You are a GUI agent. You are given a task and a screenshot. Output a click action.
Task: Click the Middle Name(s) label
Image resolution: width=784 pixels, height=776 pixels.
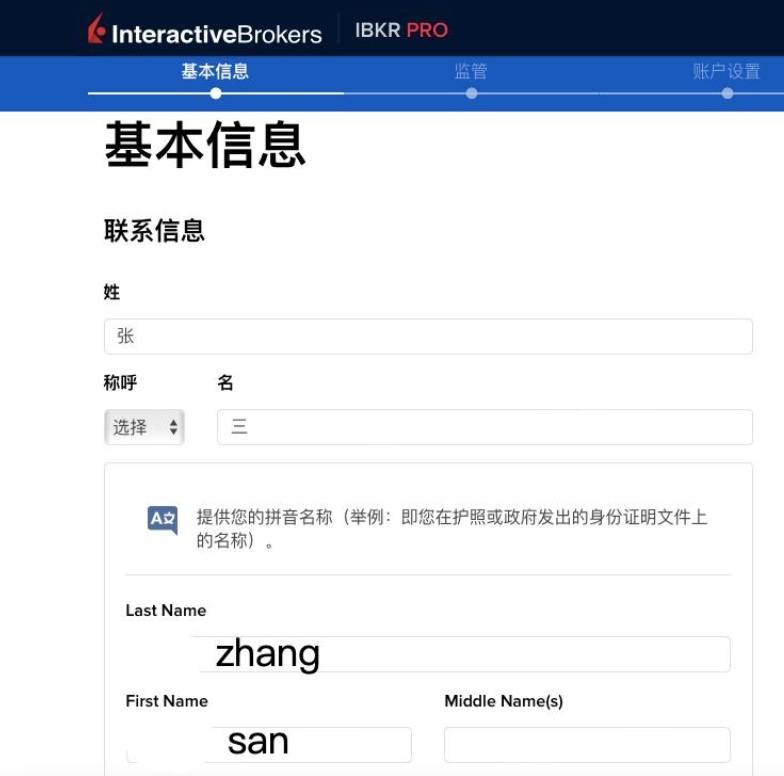tap(504, 701)
